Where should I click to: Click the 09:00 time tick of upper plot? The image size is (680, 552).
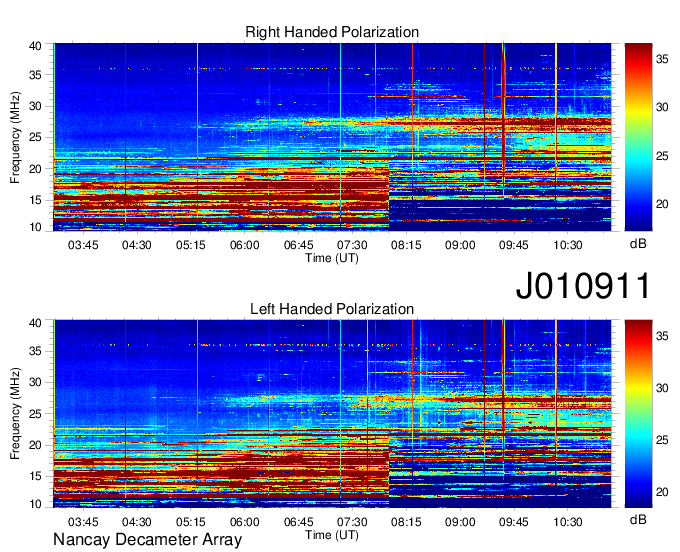(x=460, y=245)
